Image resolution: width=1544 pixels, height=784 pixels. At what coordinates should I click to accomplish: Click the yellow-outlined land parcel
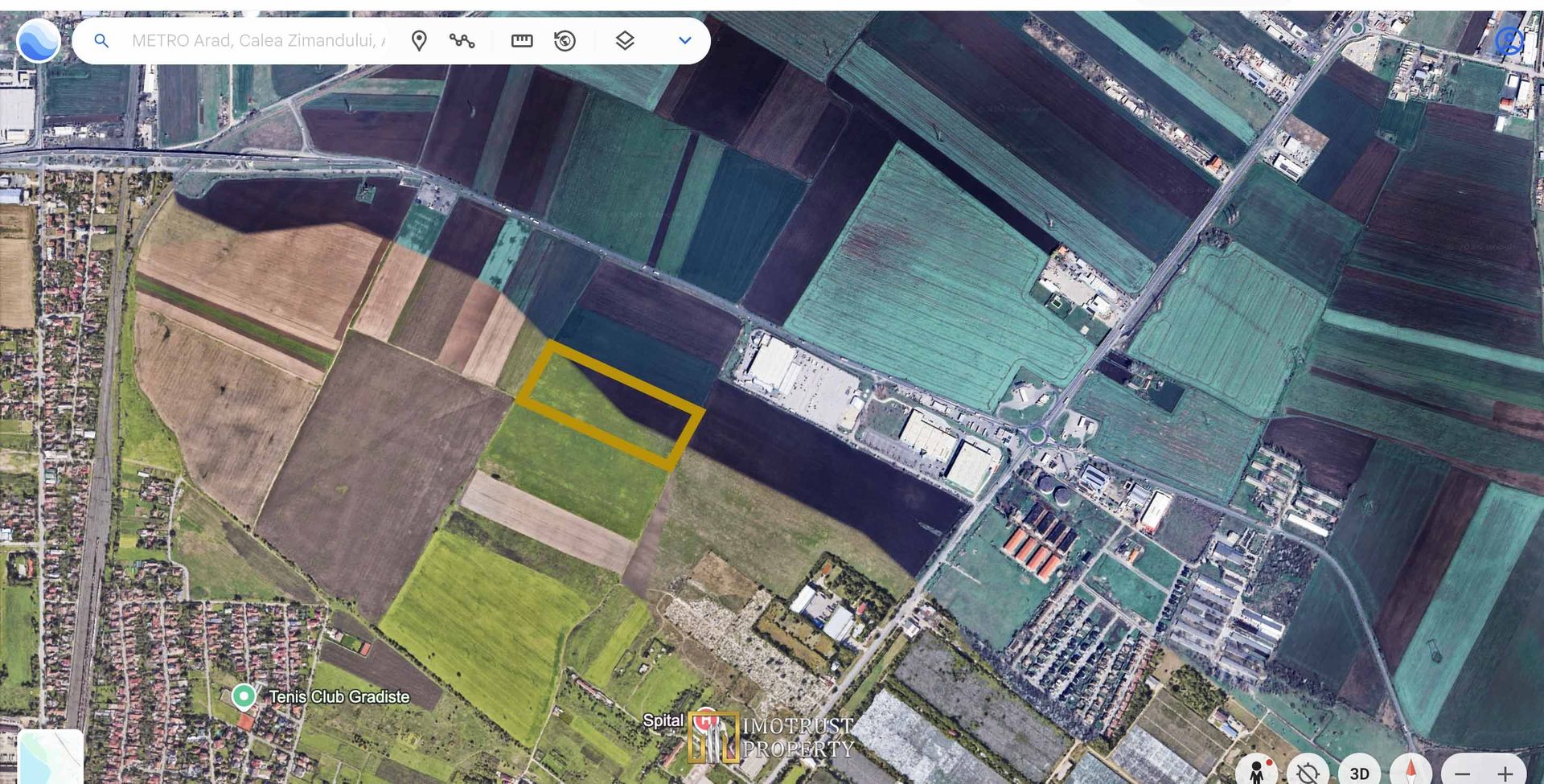click(610, 405)
